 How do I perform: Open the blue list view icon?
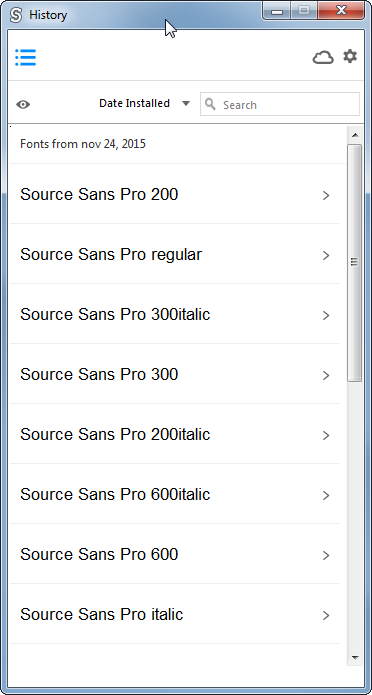click(x=25, y=58)
